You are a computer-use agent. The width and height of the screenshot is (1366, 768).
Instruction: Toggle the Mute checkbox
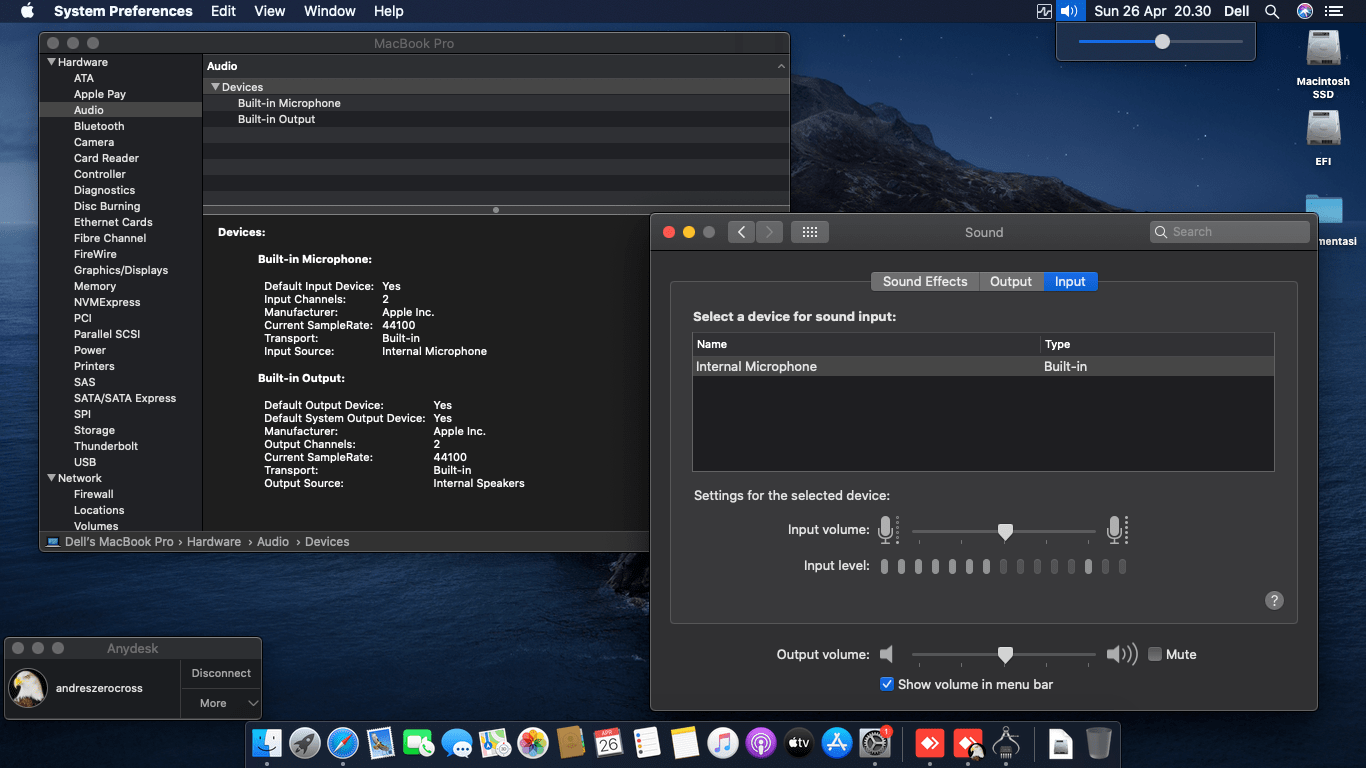1155,654
